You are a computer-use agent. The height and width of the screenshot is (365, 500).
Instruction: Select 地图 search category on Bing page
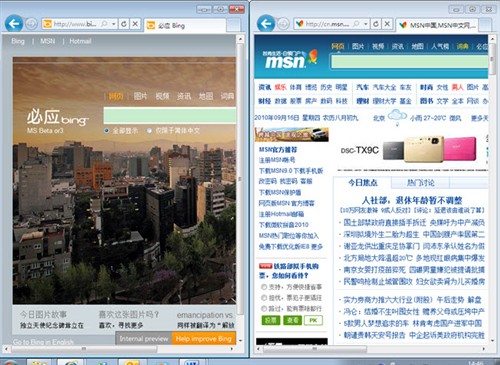206,96
